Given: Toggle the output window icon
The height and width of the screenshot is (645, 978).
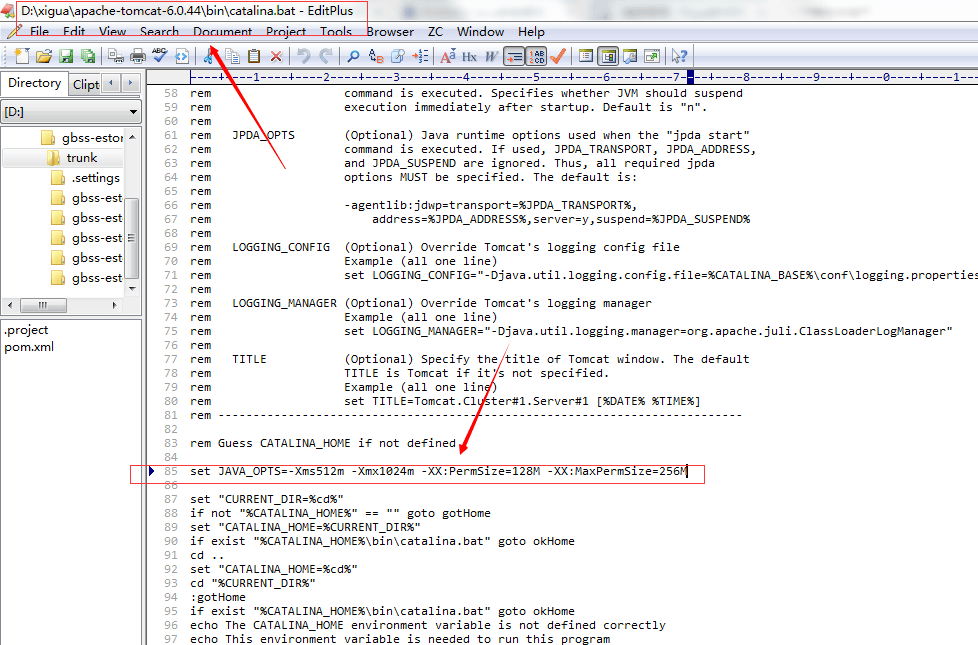Looking at the screenshot, I should pos(630,56).
